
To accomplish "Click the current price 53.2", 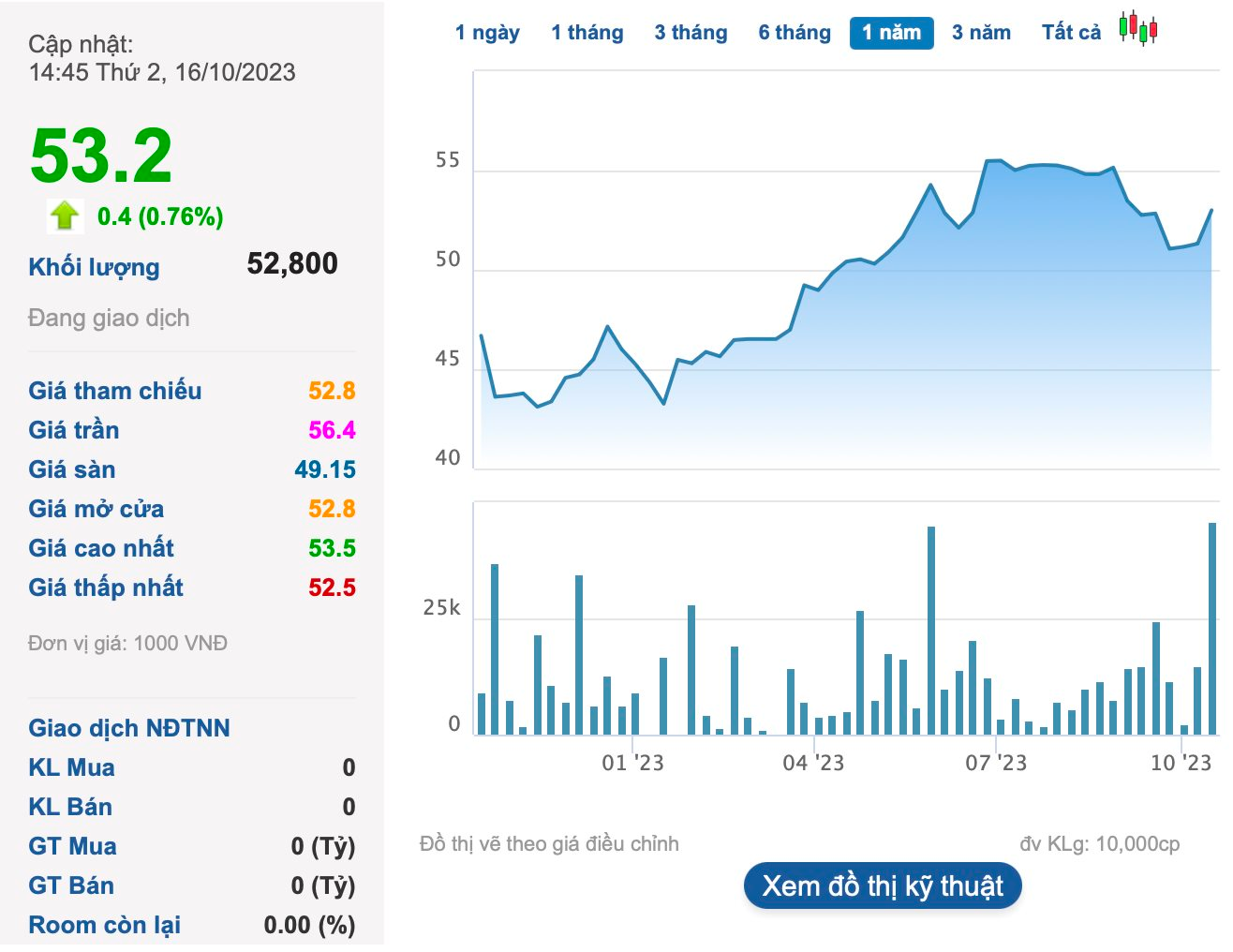I will tap(101, 156).
